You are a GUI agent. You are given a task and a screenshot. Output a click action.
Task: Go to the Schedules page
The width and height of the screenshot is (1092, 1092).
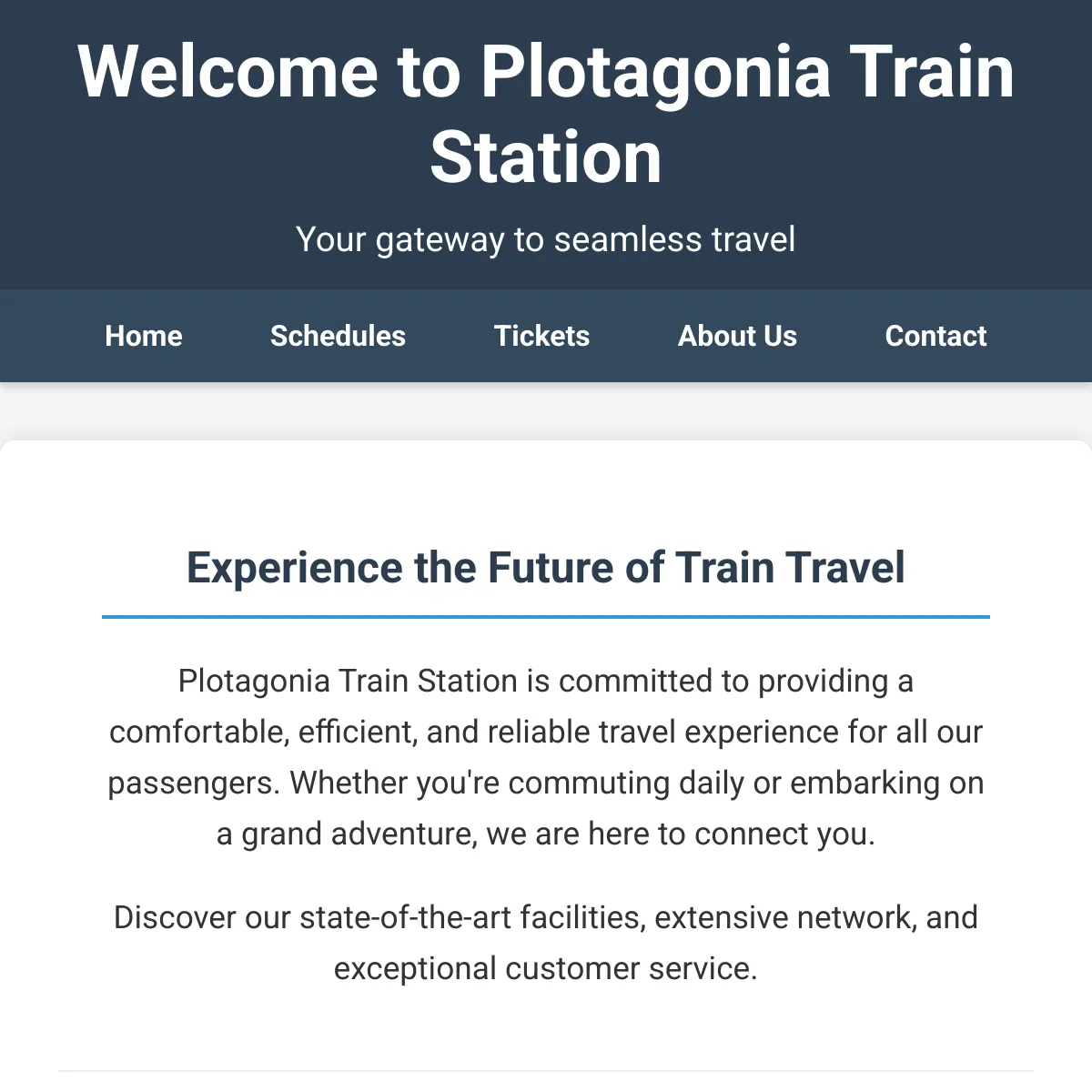coord(338,336)
